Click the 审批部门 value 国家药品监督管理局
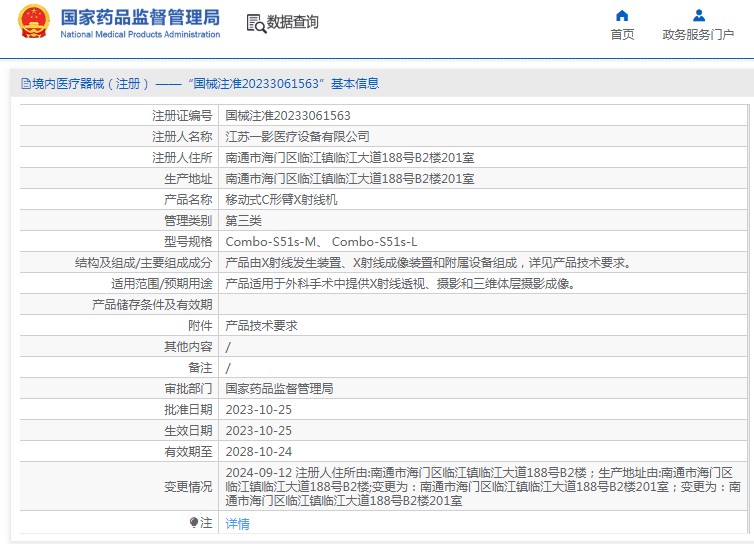The image size is (754, 544). [279, 388]
